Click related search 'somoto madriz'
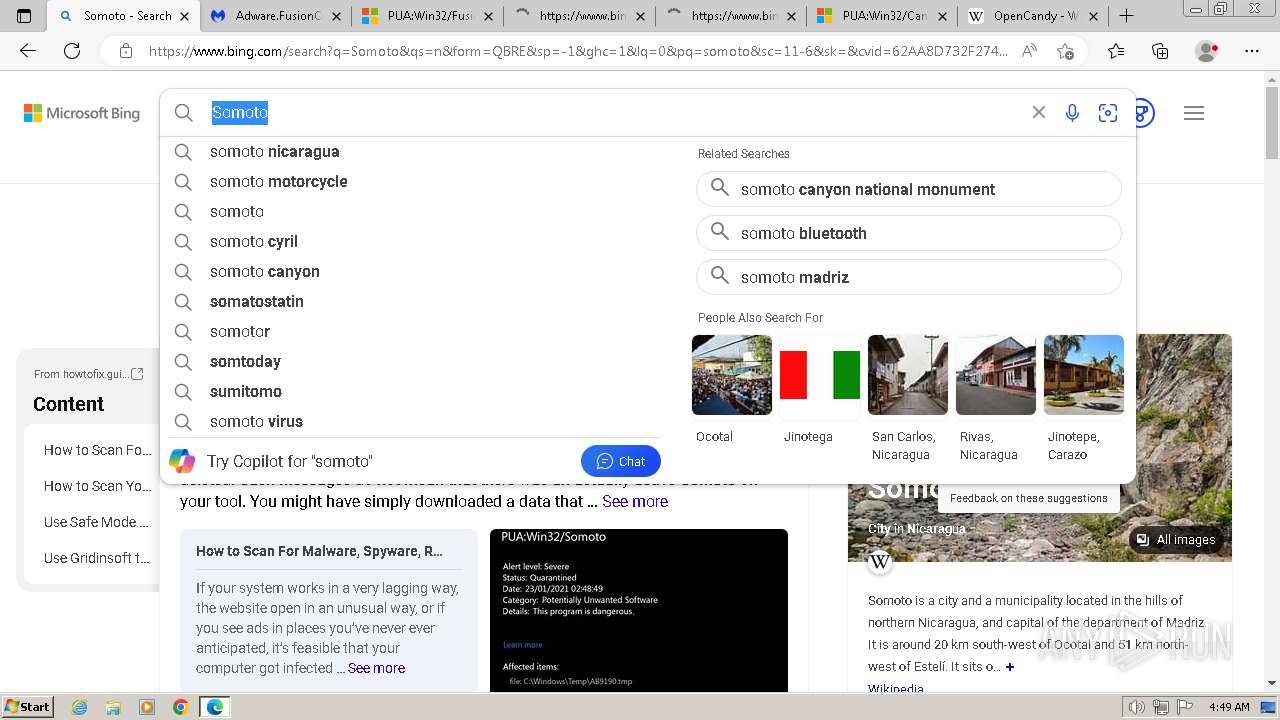Screen dimensions: 1280x720 click(909, 277)
